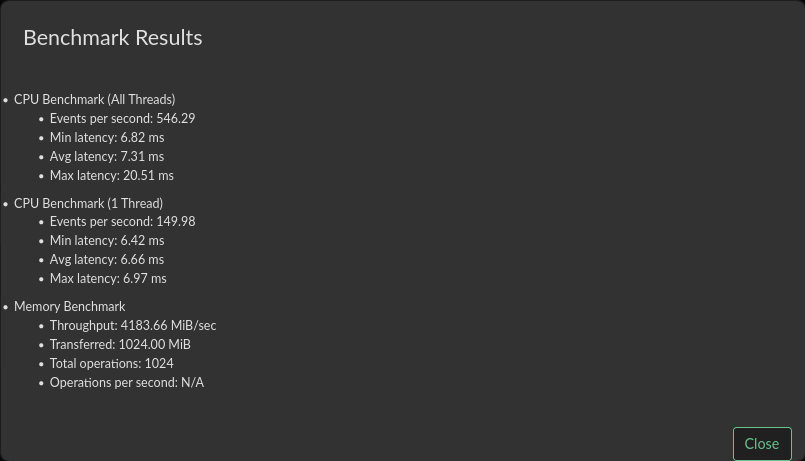
Task: Click Throughput: 4183.66 MiB/sec line
Action: [x=132, y=325]
